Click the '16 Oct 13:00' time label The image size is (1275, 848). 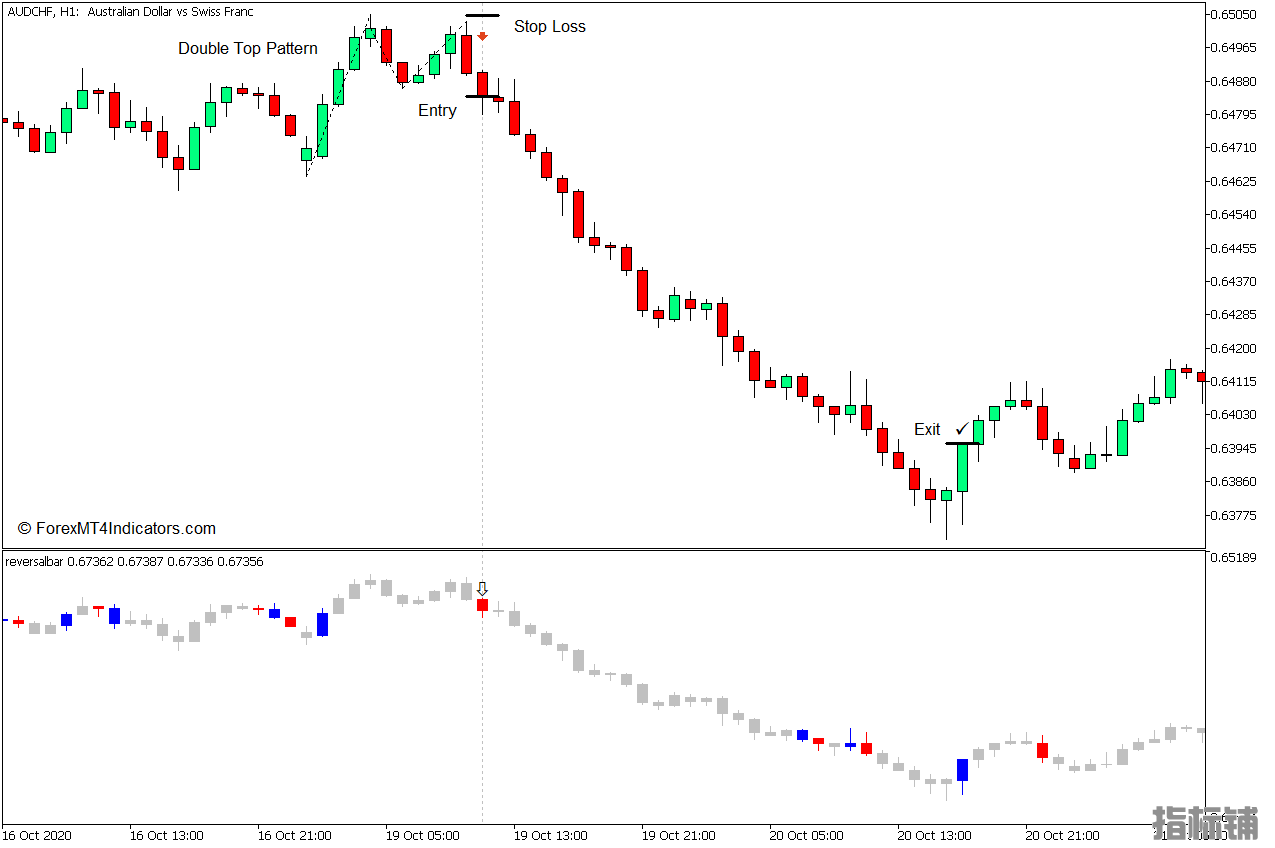(166, 835)
